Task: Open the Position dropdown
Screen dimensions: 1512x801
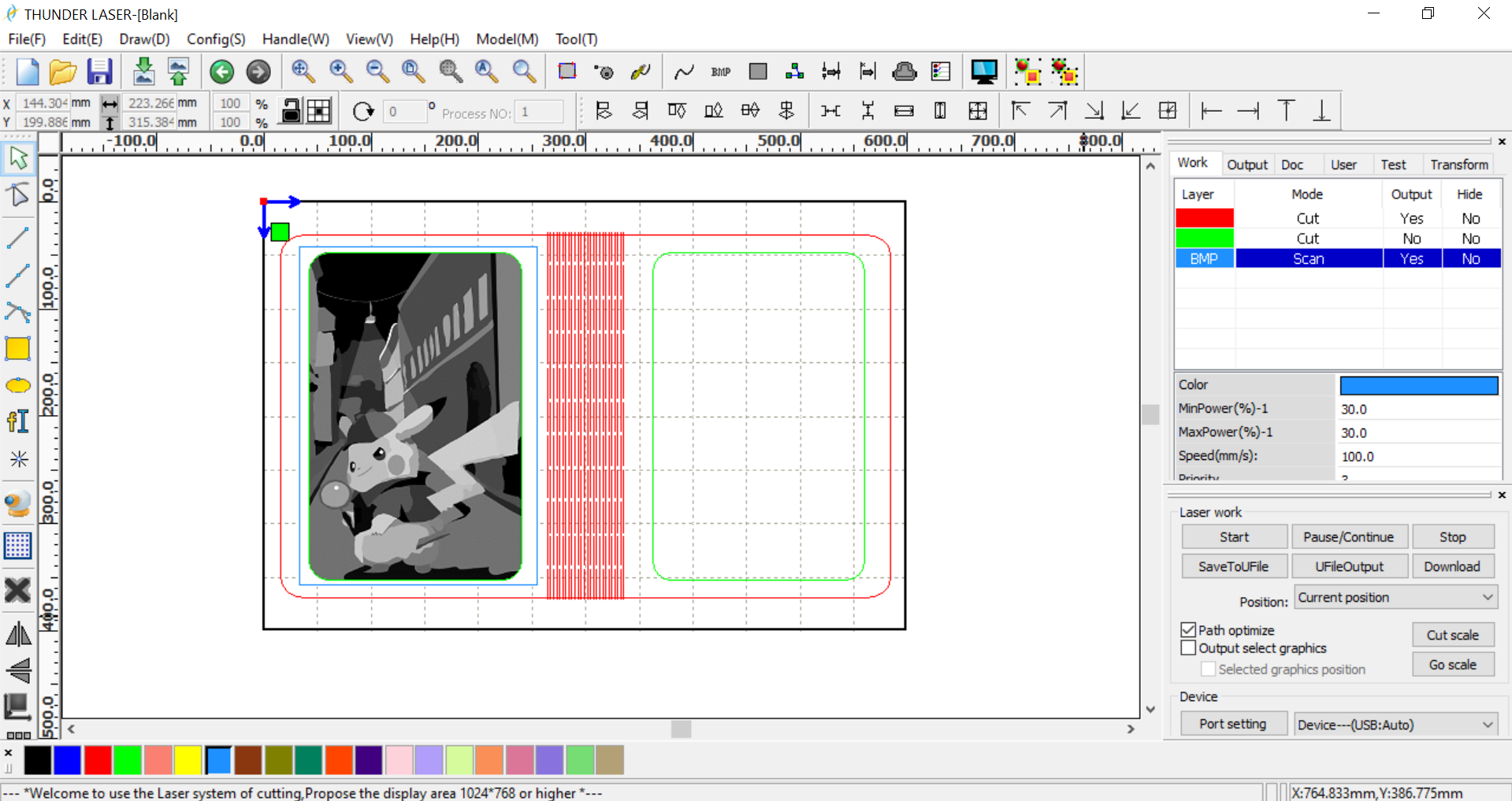Action: pos(1395,598)
